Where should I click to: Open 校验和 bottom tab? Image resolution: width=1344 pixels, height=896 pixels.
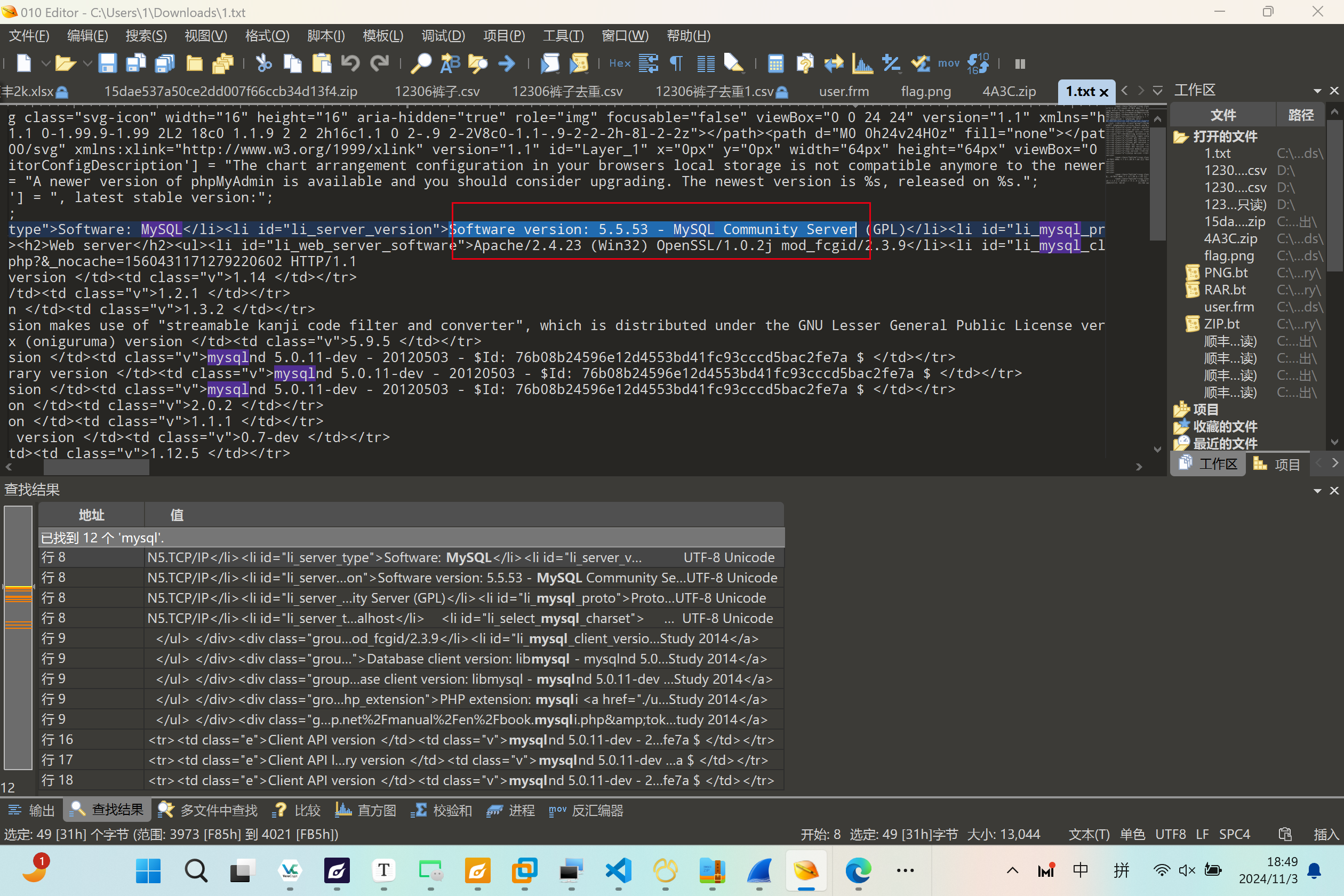(441, 810)
